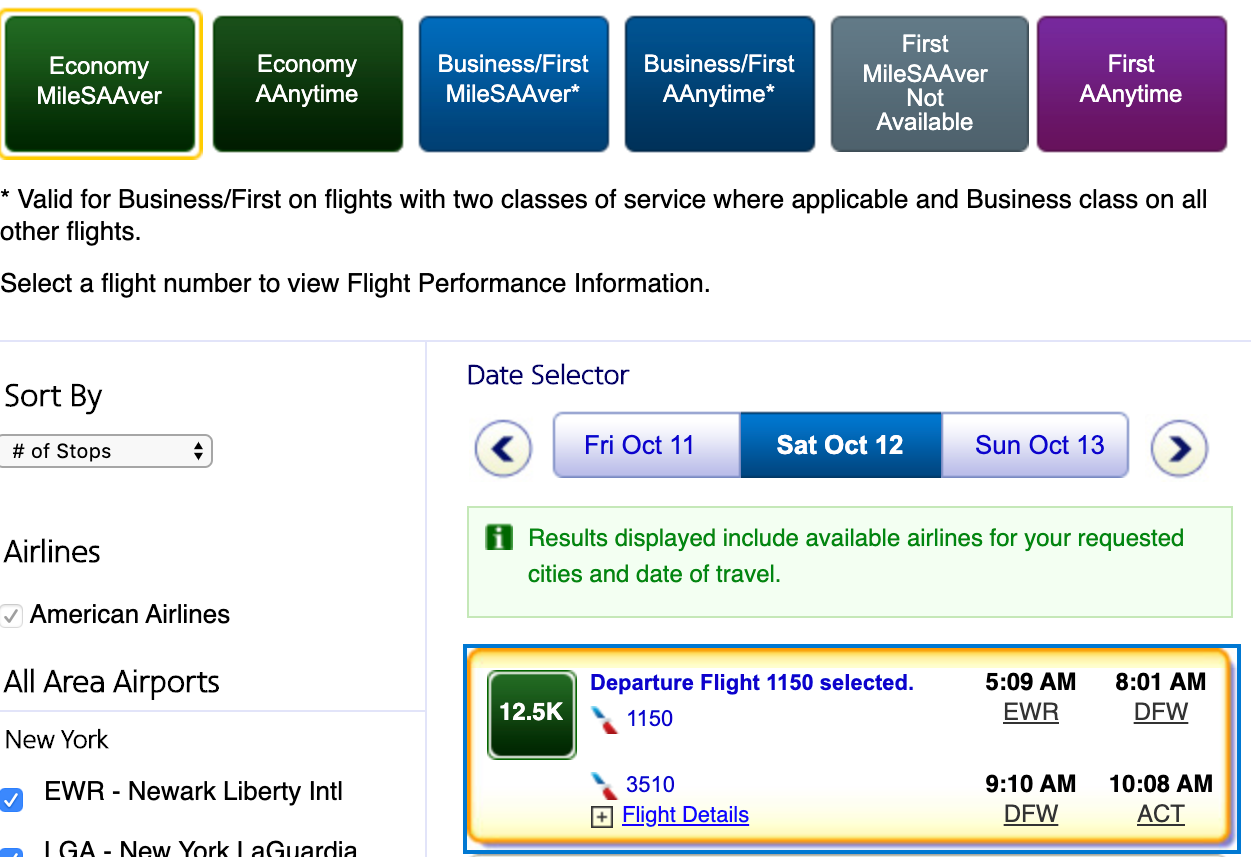Screen dimensions: 1251x857
Task: Click the next date arrow icon
Action: coord(1179,447)
